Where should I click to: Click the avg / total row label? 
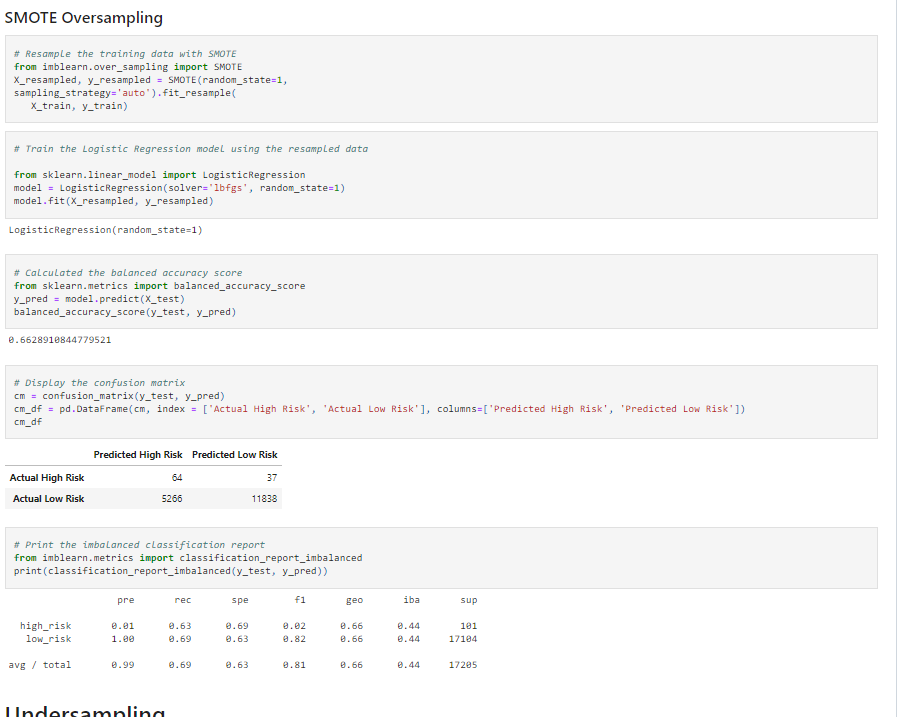(x=40, y=665)
